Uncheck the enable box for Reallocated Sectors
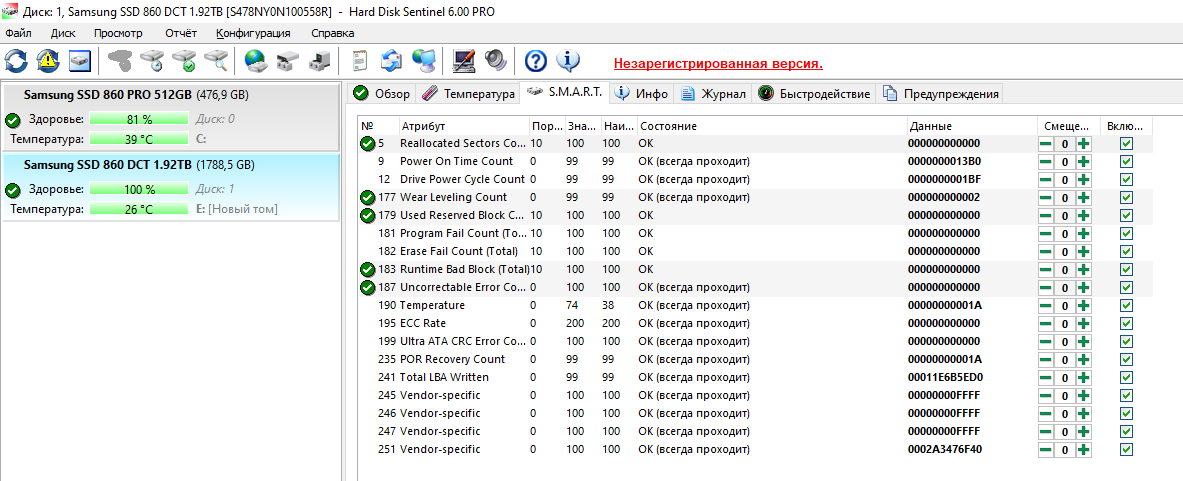Image resolution: width=1183 pixels, height=481 pixels. (1126, 143)
